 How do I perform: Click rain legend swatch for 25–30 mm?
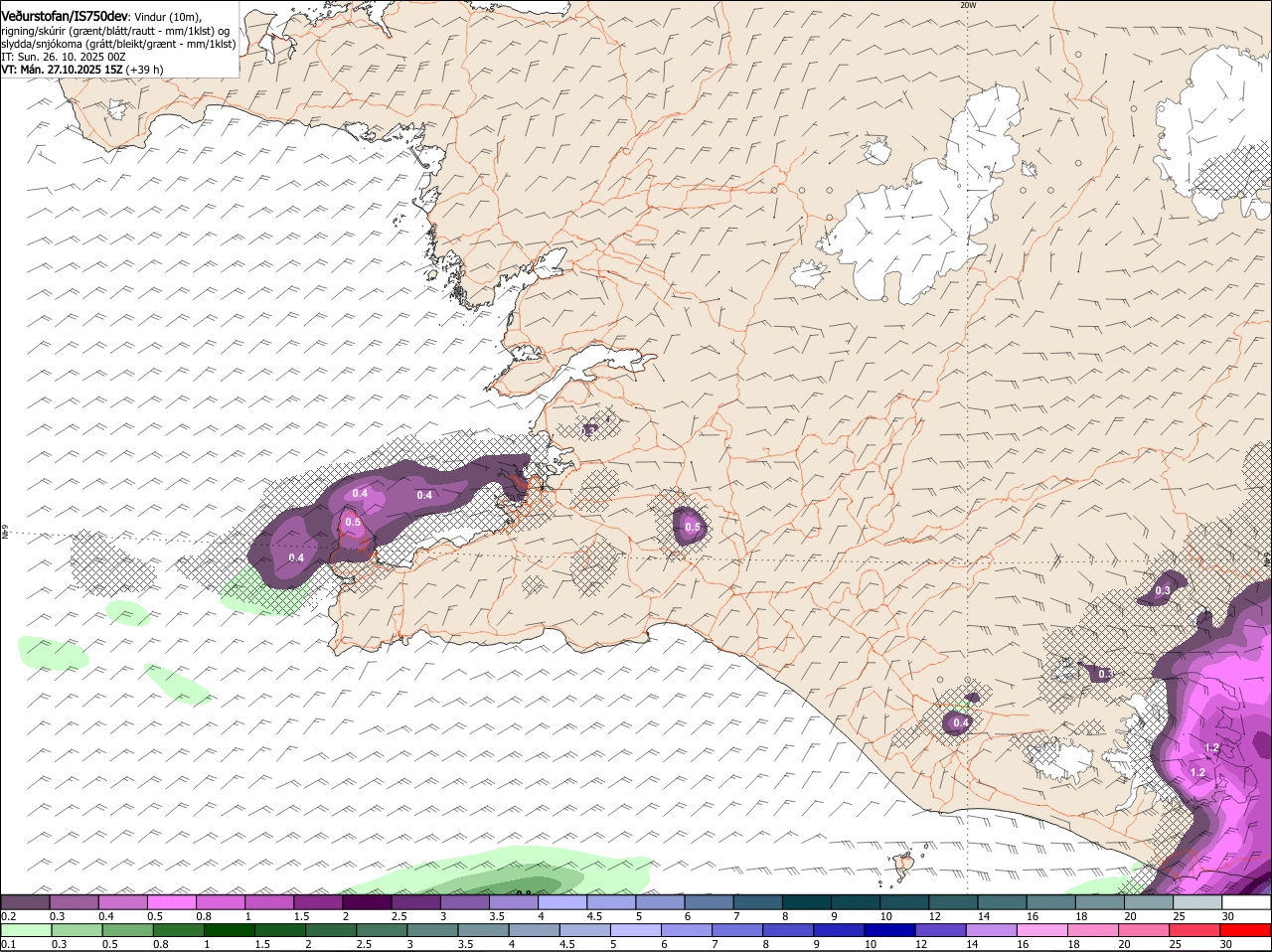pos(1193,929)
